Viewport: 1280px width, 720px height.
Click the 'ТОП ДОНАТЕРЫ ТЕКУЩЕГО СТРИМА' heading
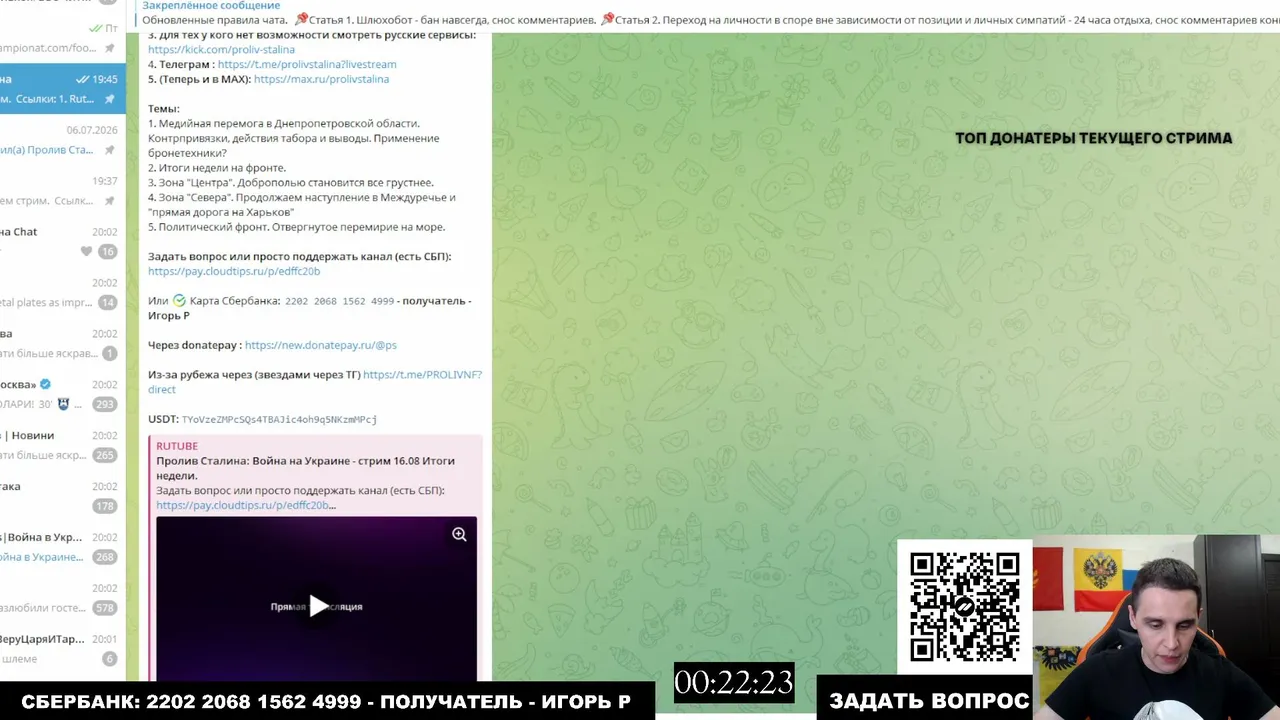[x=1094, y=138]
